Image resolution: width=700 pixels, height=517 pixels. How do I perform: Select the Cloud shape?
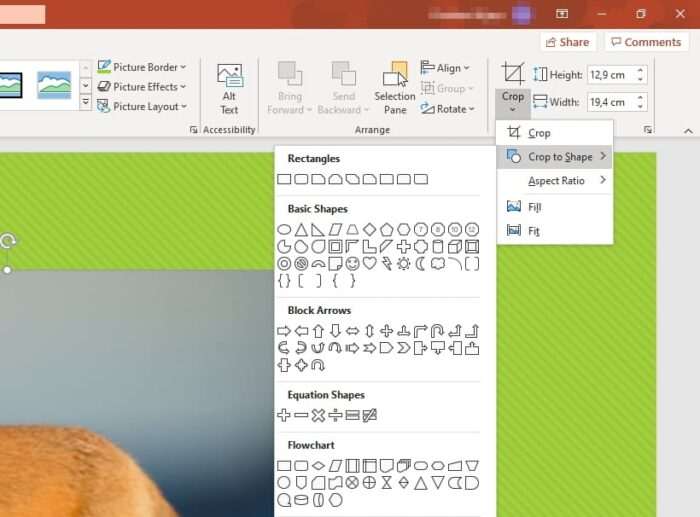pyautogui.click(x=438, y=263)
